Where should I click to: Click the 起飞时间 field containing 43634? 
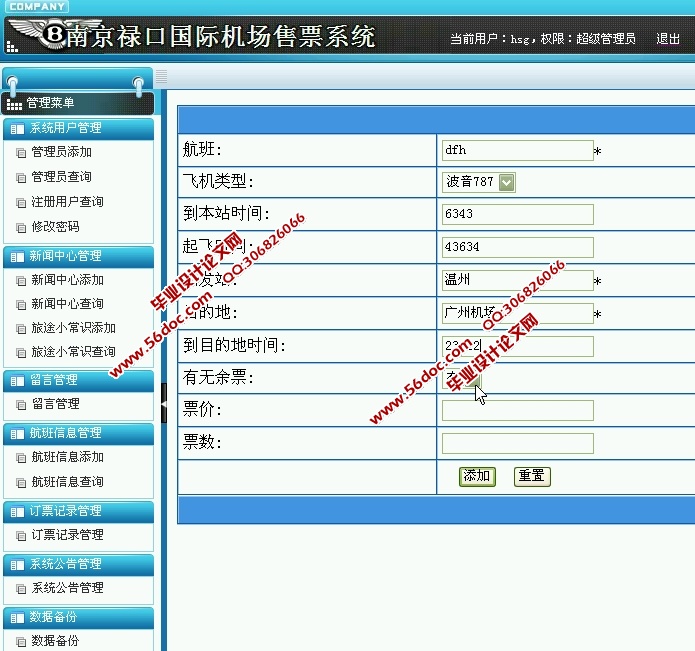[x=518, y=247]
